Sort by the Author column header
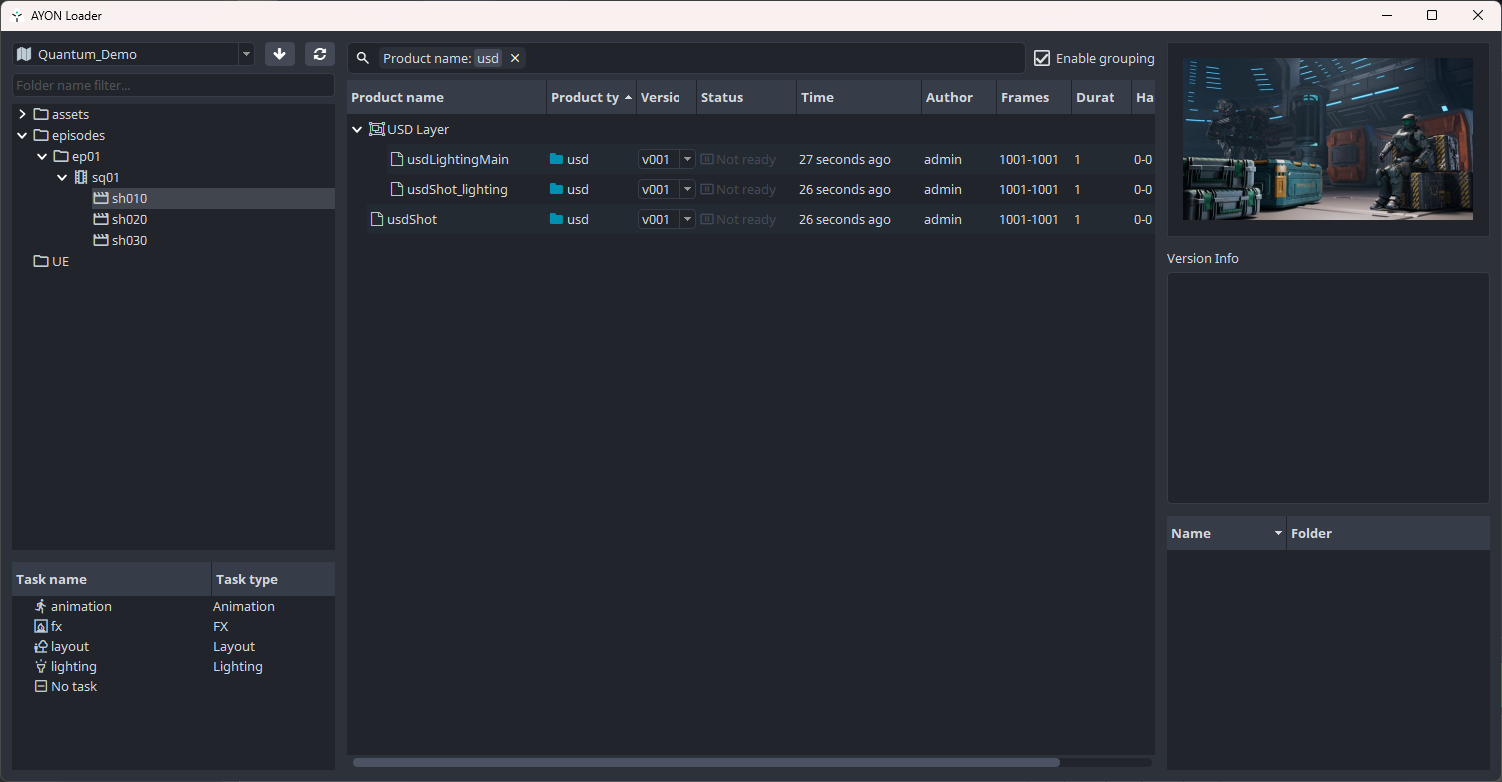The width and height of the screenshot is (1502, 782). 949,97
